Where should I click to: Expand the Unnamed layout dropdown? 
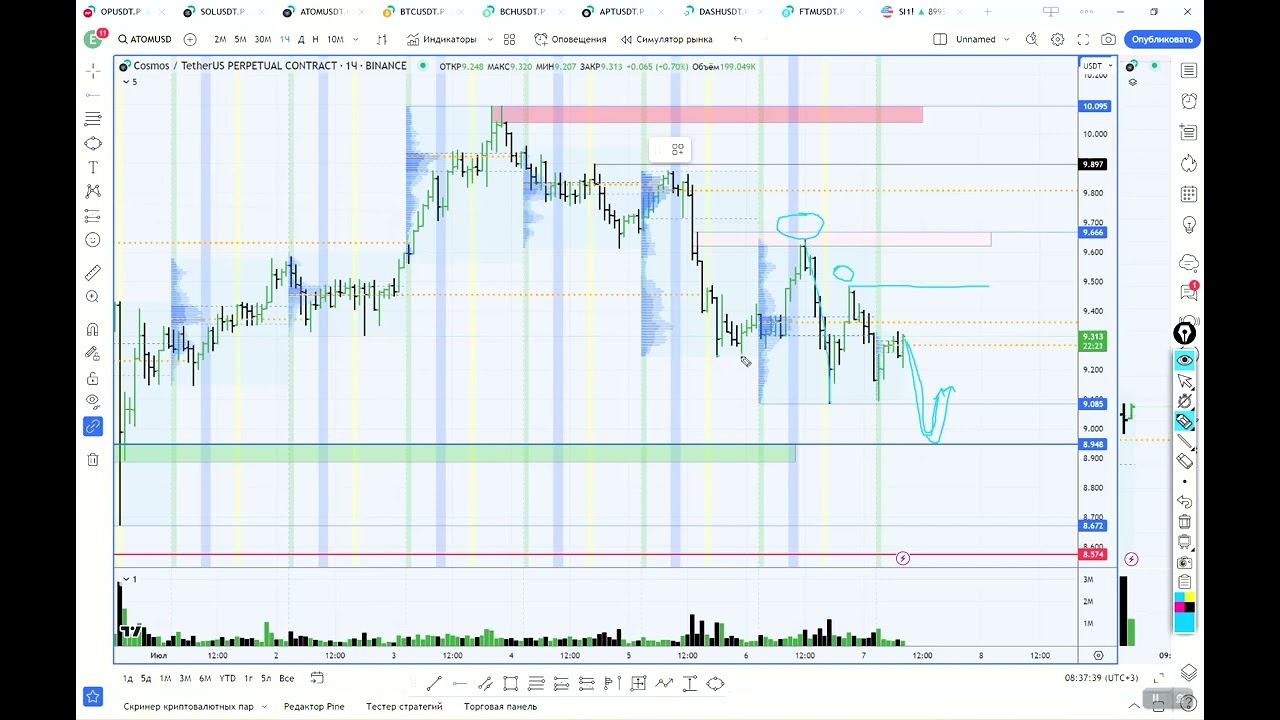(1005, 39)
